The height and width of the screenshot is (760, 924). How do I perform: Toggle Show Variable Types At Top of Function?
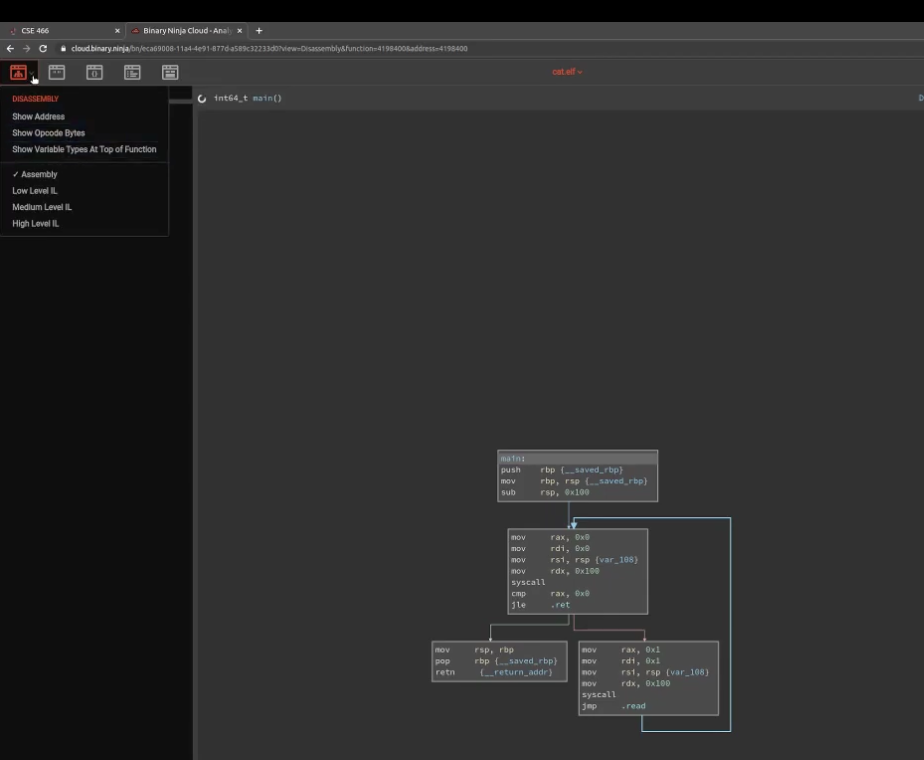pos(84,149)
